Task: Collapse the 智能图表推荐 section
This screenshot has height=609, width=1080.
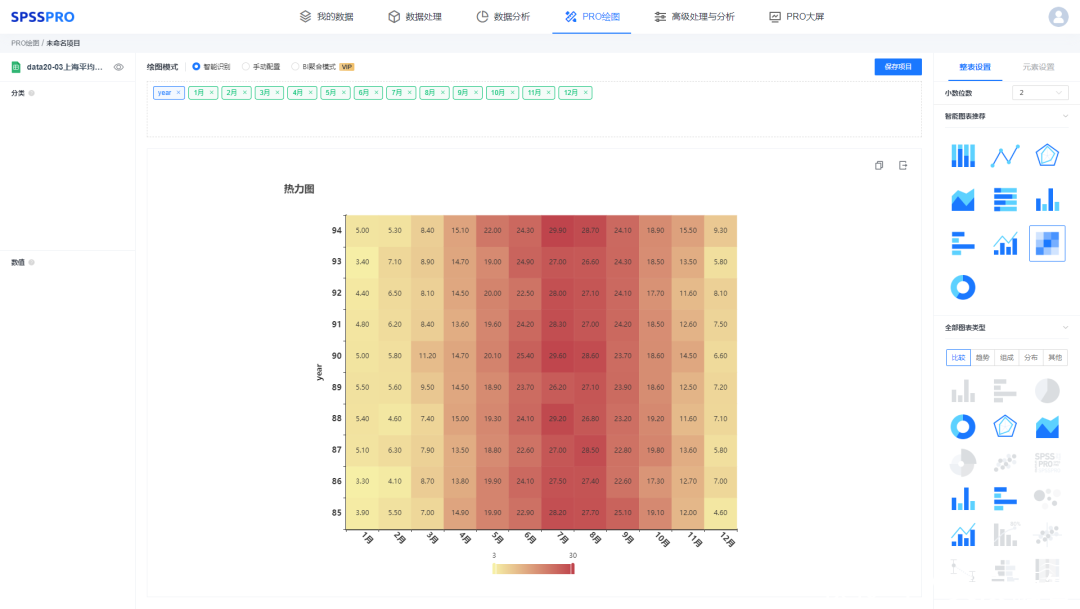Action: click(x=1065, y=116)
